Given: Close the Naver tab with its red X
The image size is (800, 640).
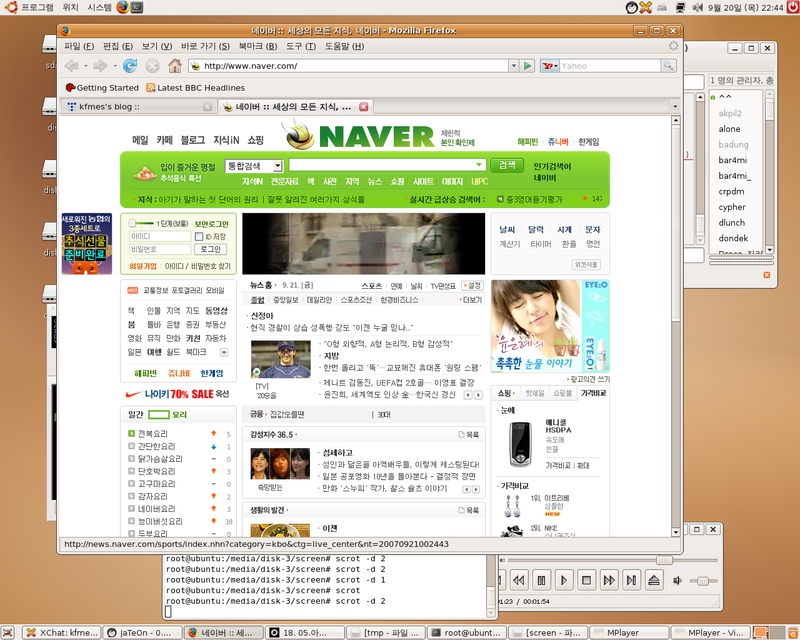Looking at the screenshot, I should click(363, 107).
